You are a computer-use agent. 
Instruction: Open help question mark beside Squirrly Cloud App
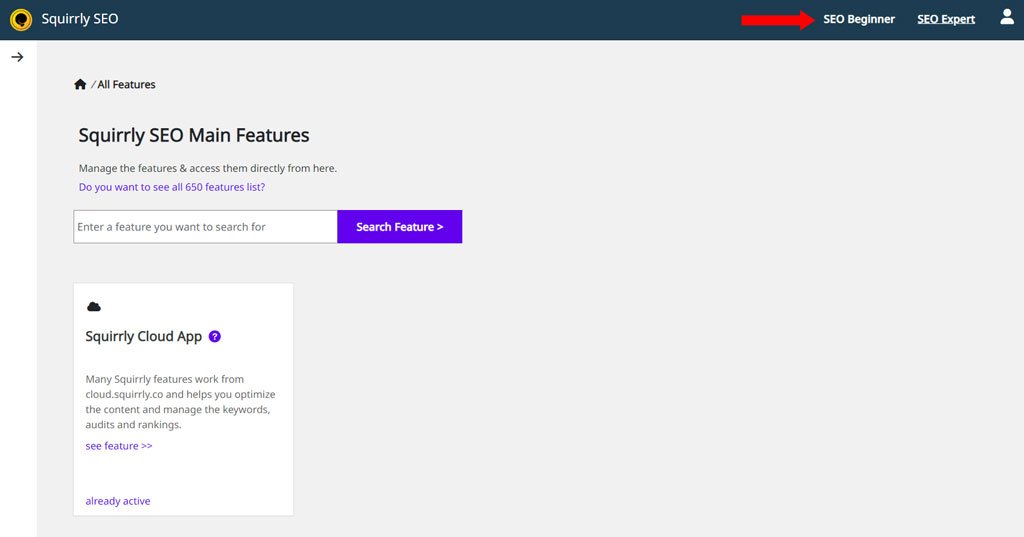pos(214,336)
